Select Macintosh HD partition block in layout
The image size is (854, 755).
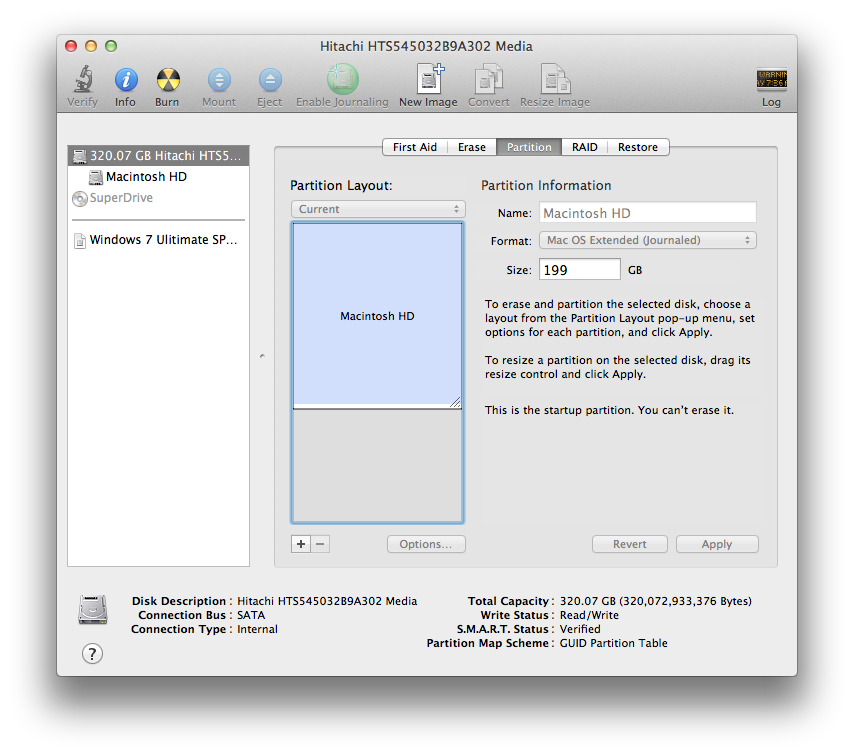pos(377,315)
